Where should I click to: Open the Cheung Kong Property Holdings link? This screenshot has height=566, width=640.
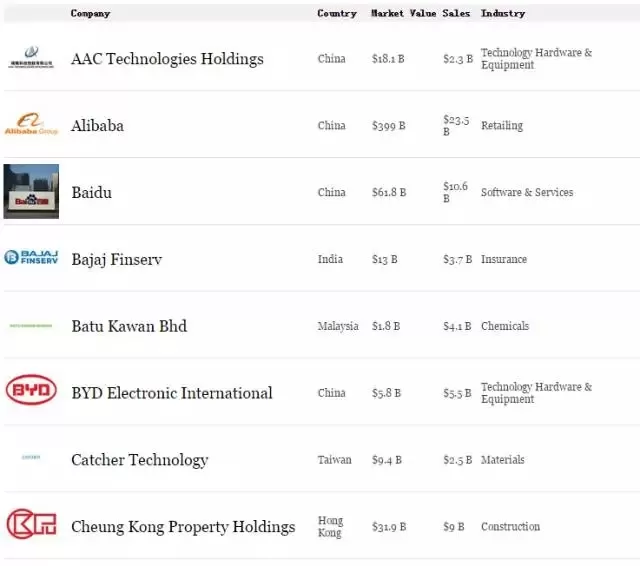183,527
